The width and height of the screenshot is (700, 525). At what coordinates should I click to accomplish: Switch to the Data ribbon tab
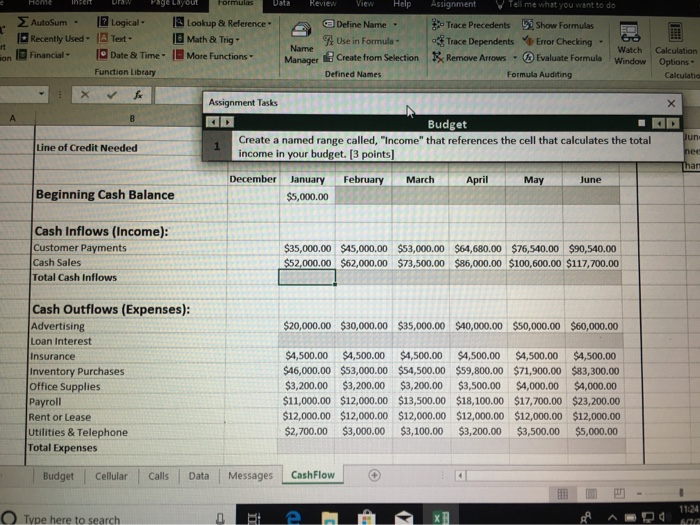pyautogui.click(x=281, y=3)
